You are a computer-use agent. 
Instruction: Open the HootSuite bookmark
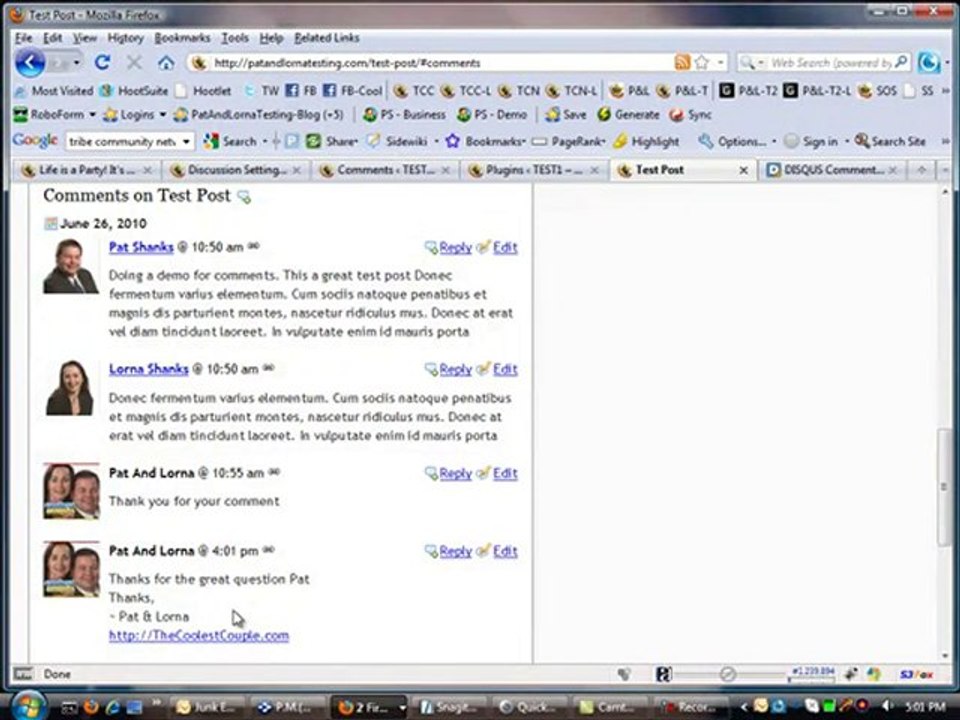click(134, 91)
